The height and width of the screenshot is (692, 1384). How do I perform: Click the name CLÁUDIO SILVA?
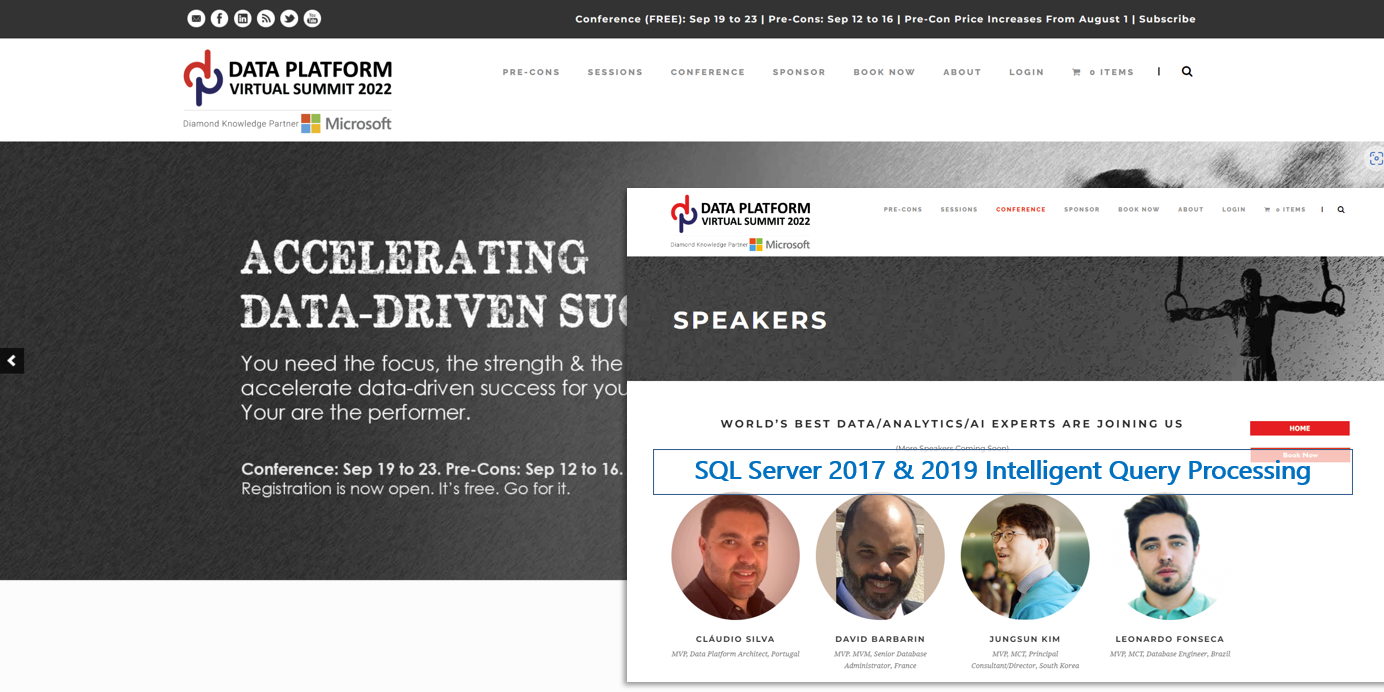click(735, 639)
